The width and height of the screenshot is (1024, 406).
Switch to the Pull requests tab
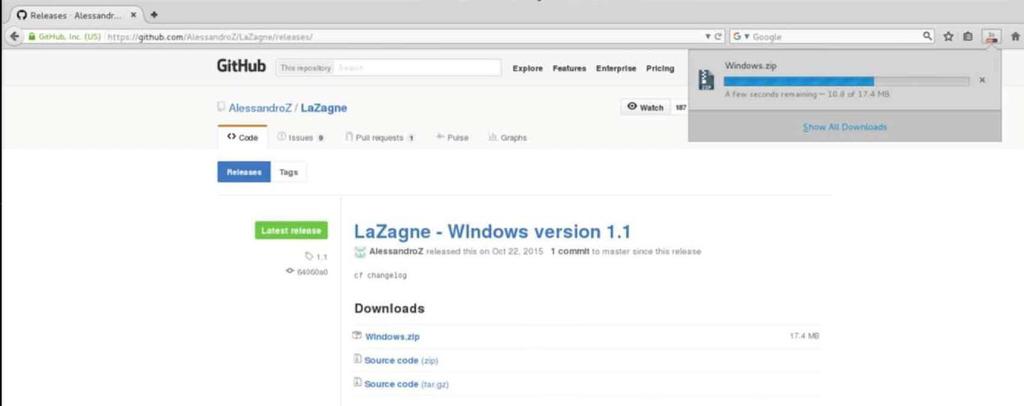pos(380,138)
